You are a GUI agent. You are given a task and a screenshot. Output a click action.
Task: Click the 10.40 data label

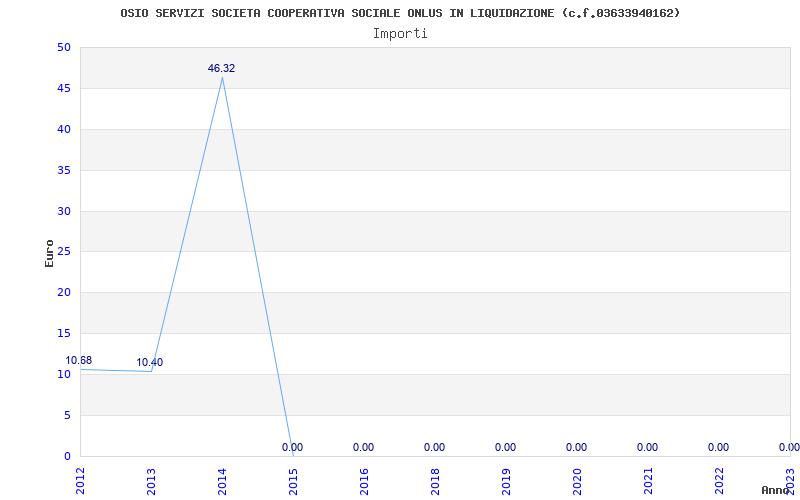pyautogui.click(x=149, y=363)
